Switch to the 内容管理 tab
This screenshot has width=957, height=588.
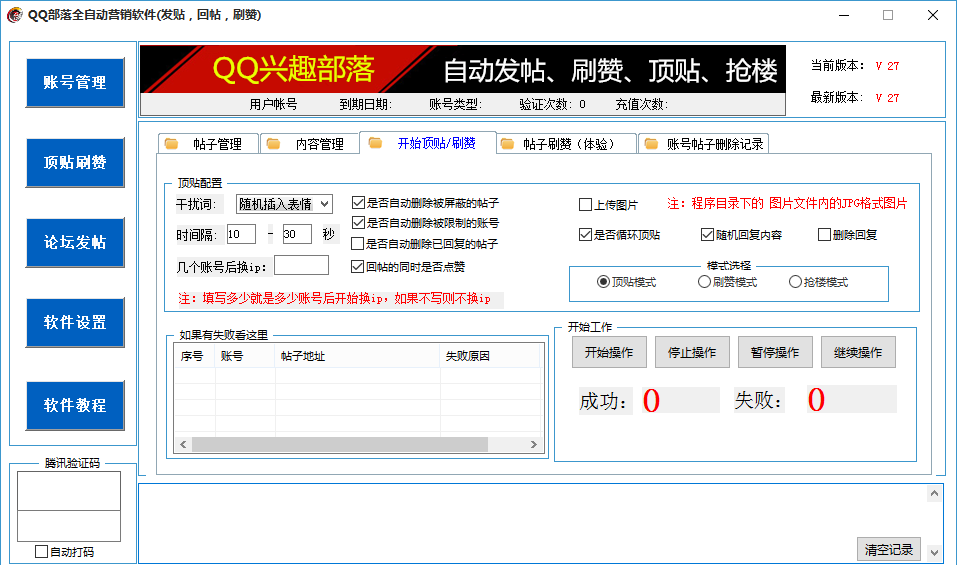(310, 143)
